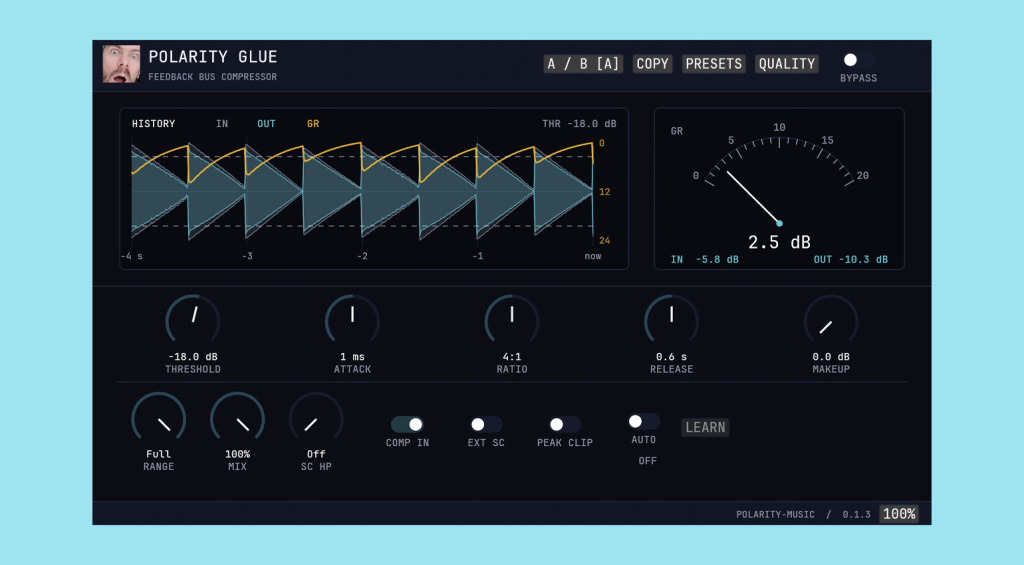Click the MAKEUP knob

(831, 320)
